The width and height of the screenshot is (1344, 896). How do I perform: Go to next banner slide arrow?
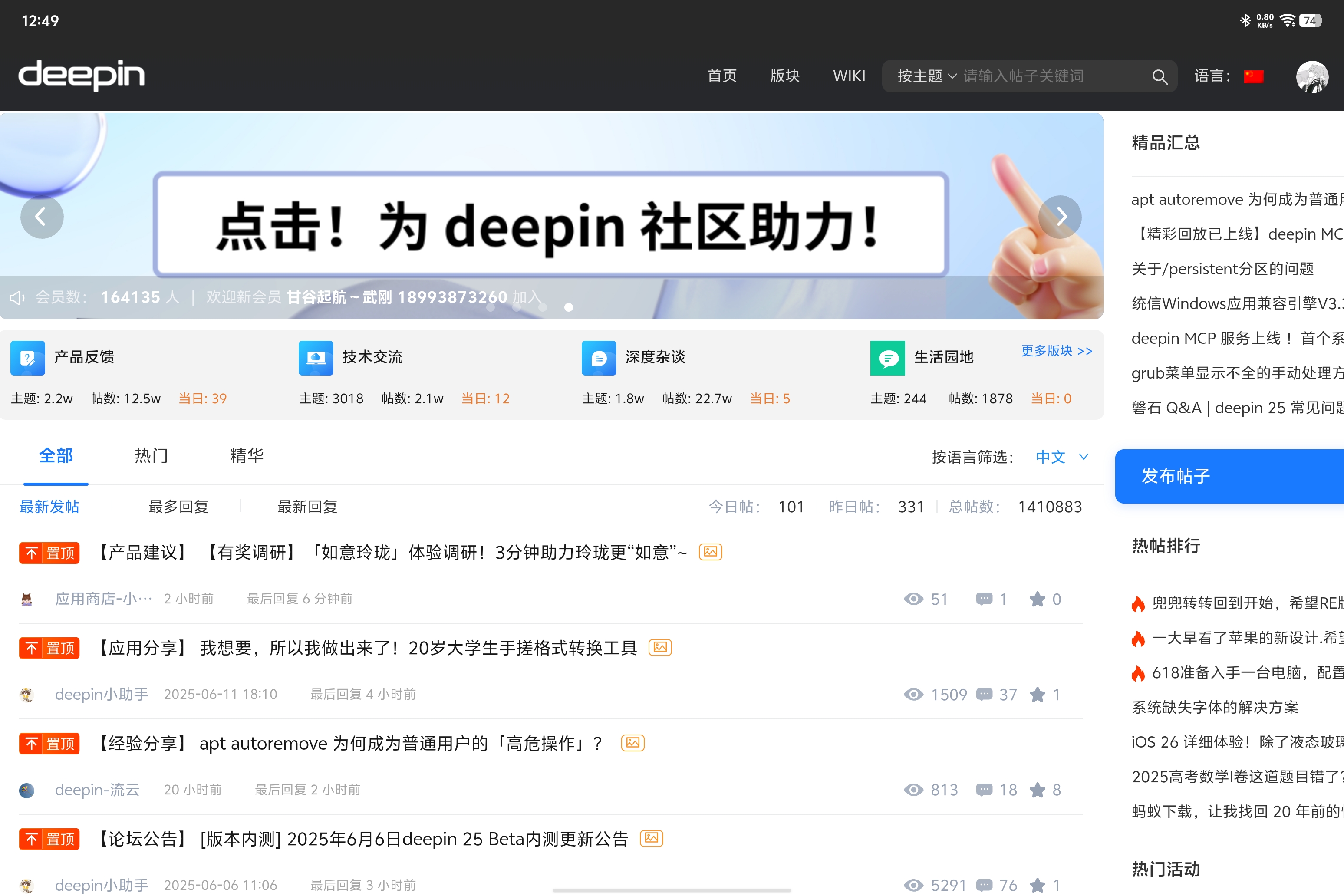(x=1060, y=217)
